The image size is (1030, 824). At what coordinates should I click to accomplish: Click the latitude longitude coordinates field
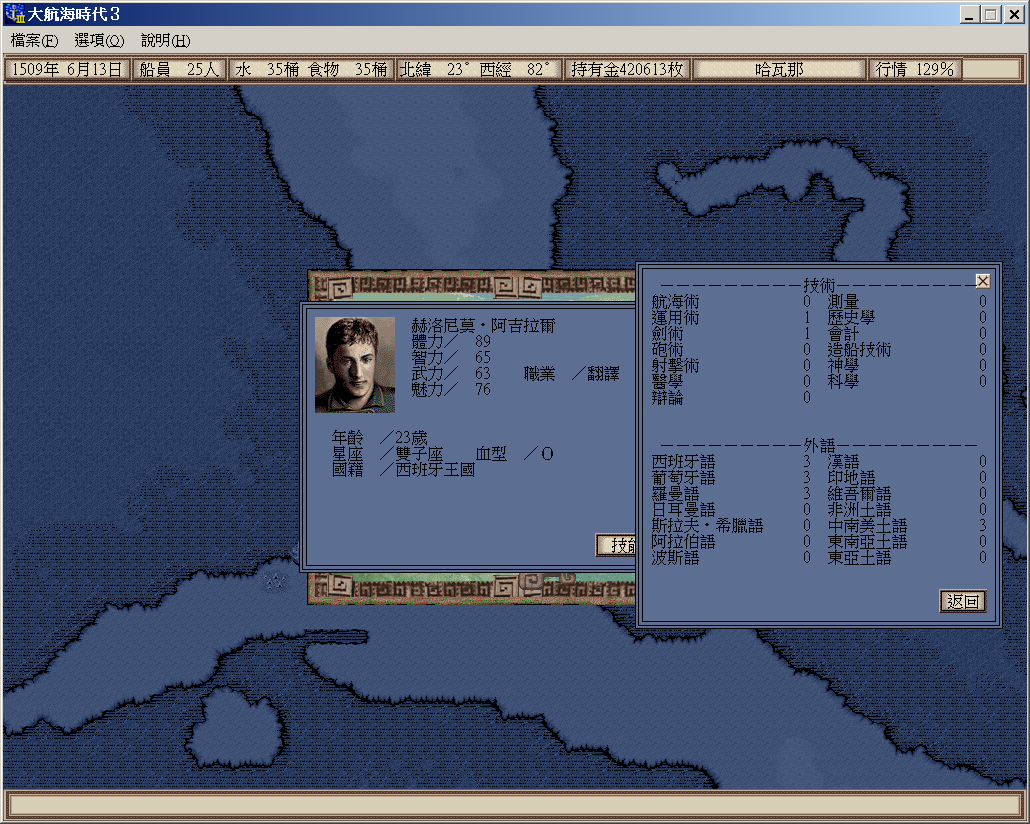pos(477,69)
